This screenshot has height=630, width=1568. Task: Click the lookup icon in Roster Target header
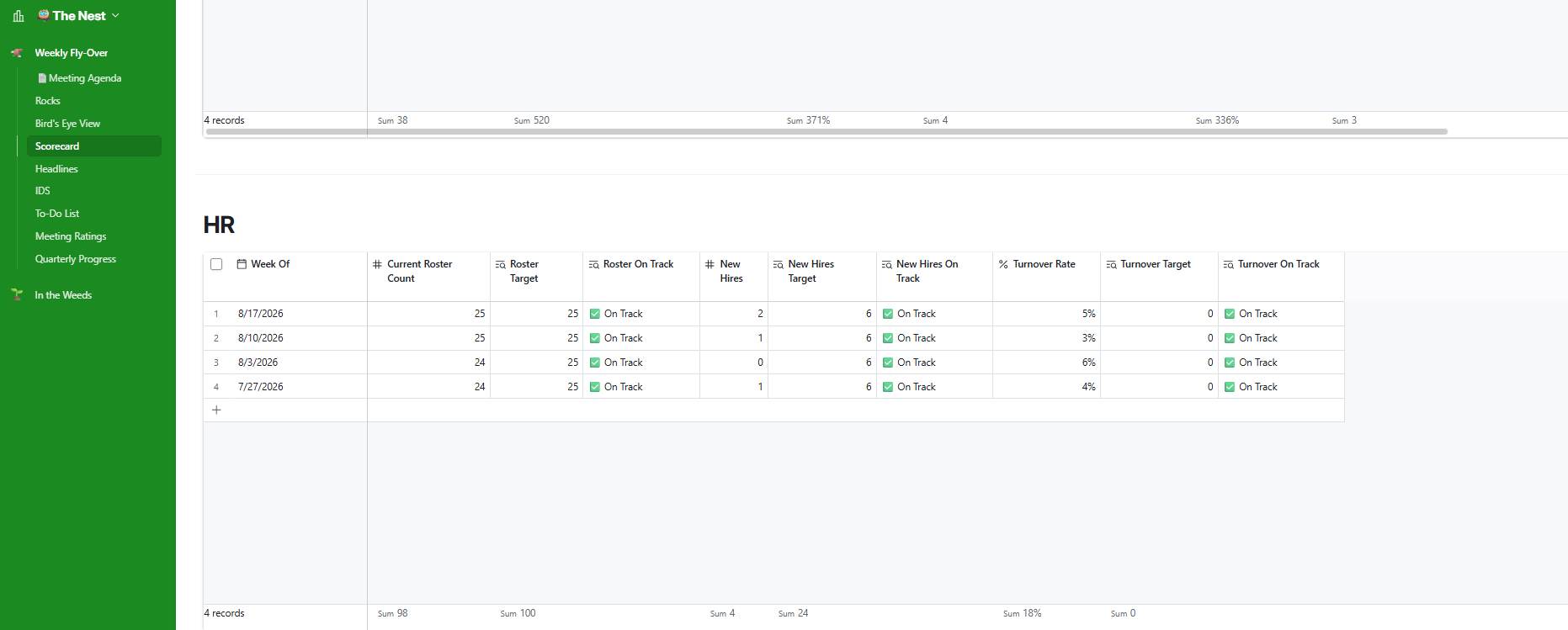(501, 264)
